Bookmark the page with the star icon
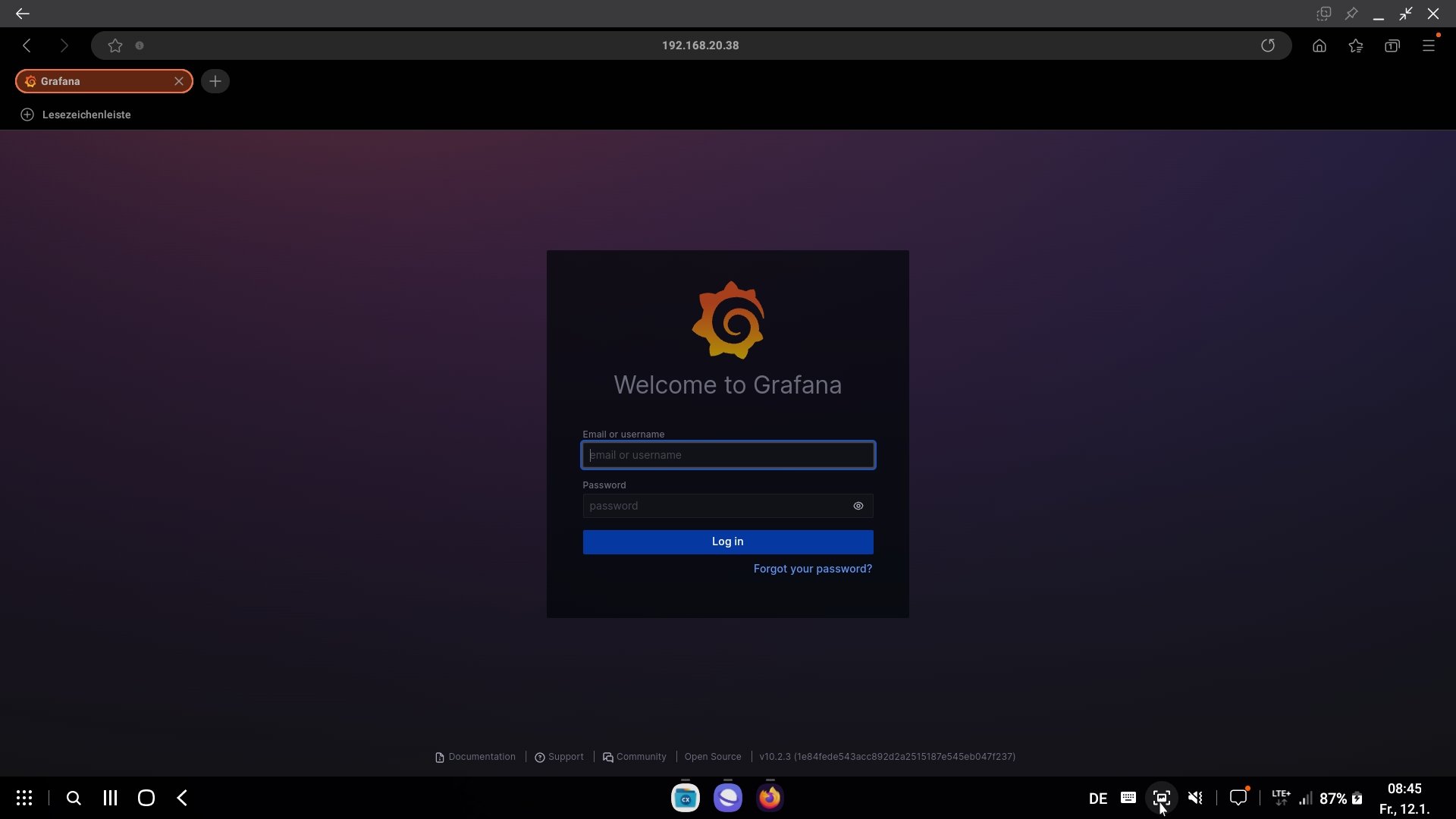The height and width of the screenshot is (819, 1456). (x=115, y=45)
